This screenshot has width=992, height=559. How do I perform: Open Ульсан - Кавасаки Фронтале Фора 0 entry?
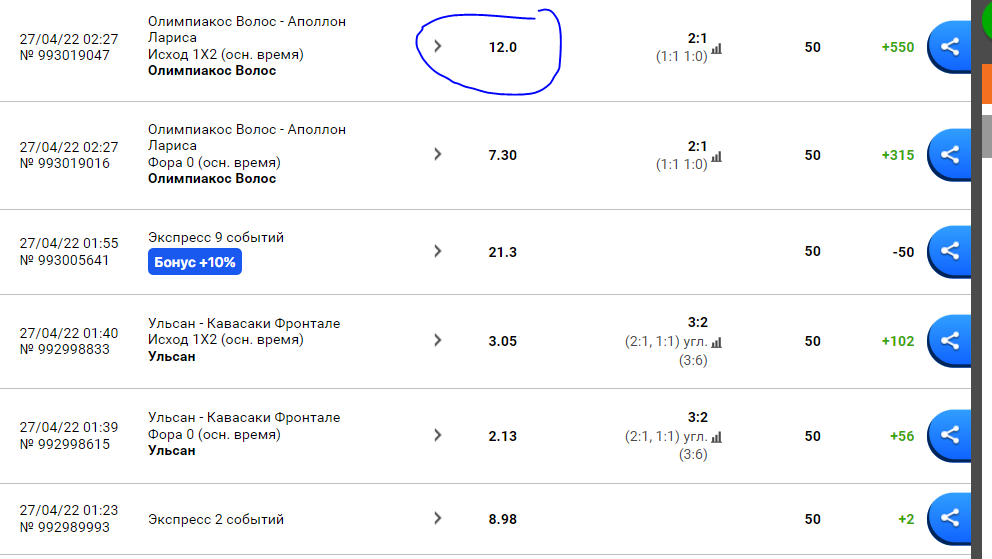tap(244, 434)
